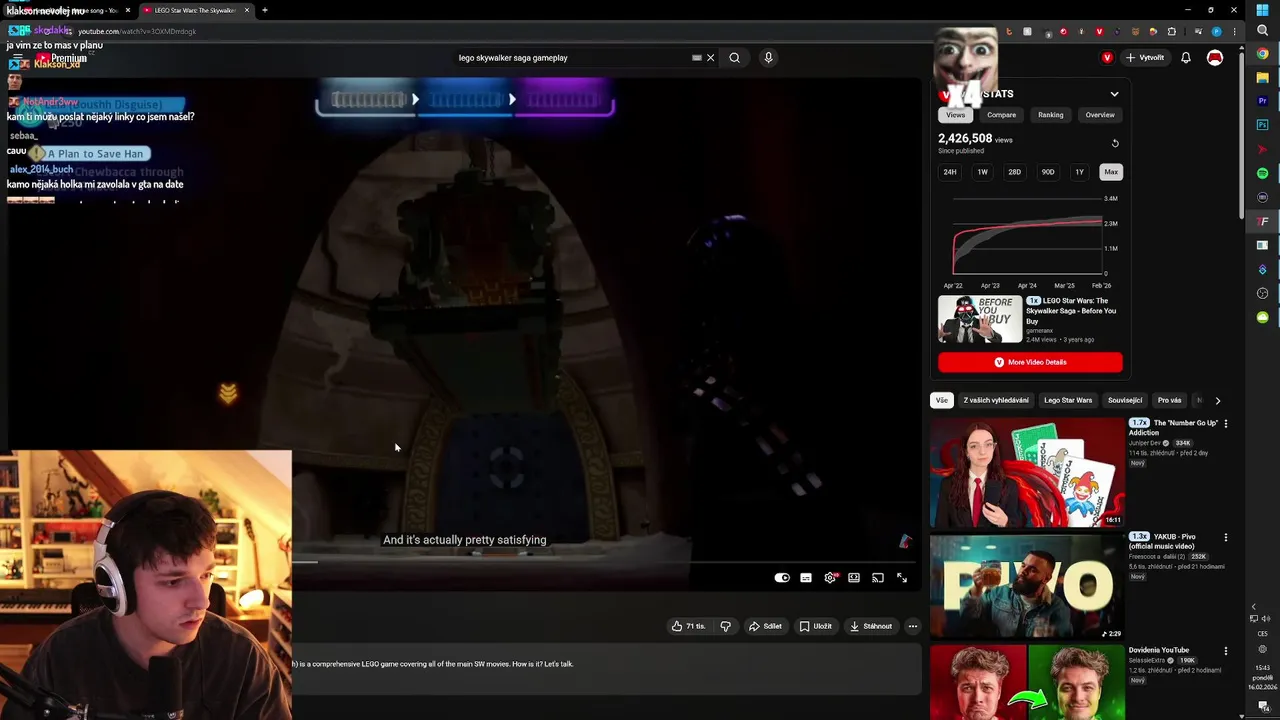
Task: Click the views history chart in vidIQ
Action: (1028, 236)
